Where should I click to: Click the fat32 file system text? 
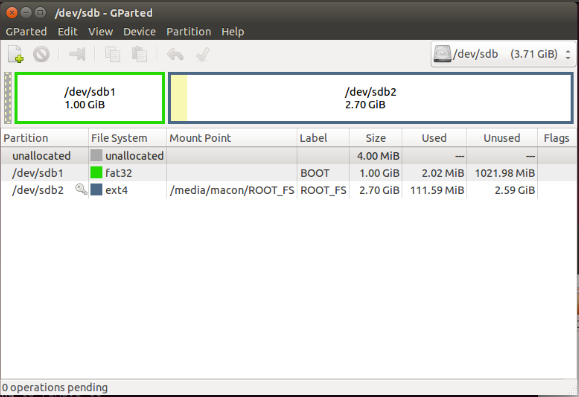pyautogui.click(x=119, y=173)
